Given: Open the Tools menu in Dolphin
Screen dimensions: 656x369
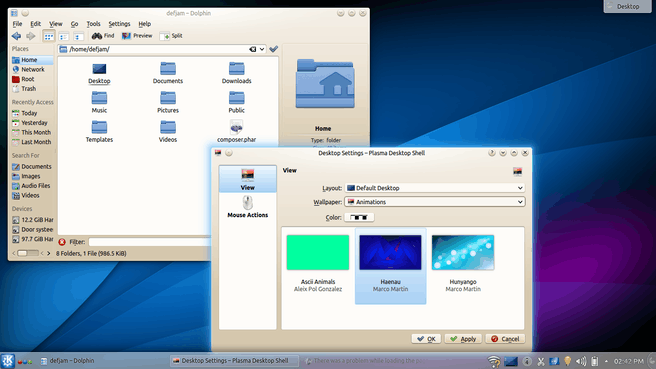Looking at the screenshot, I should coord(93,24).
